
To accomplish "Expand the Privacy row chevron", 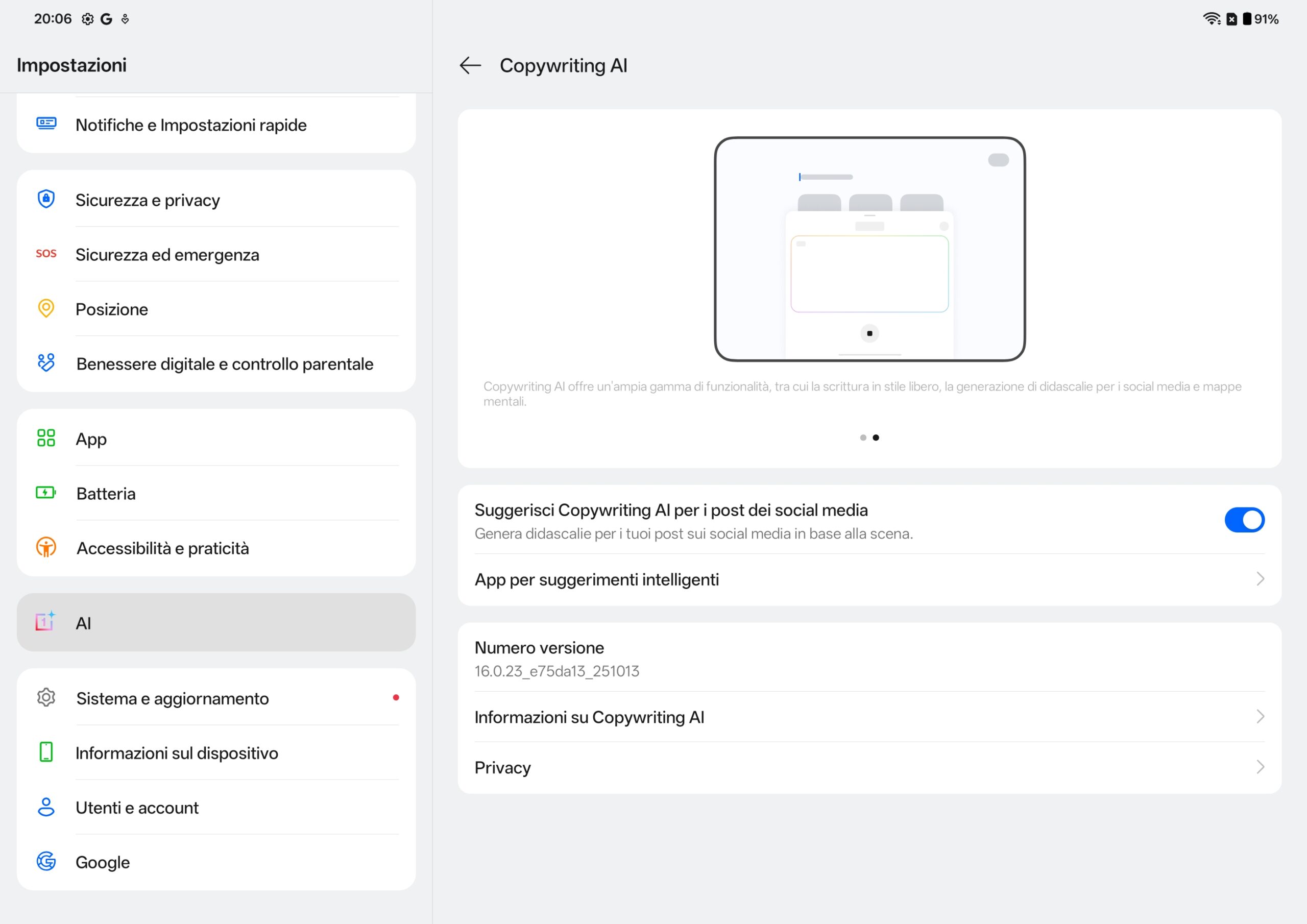I will [x=1260, y=767].
